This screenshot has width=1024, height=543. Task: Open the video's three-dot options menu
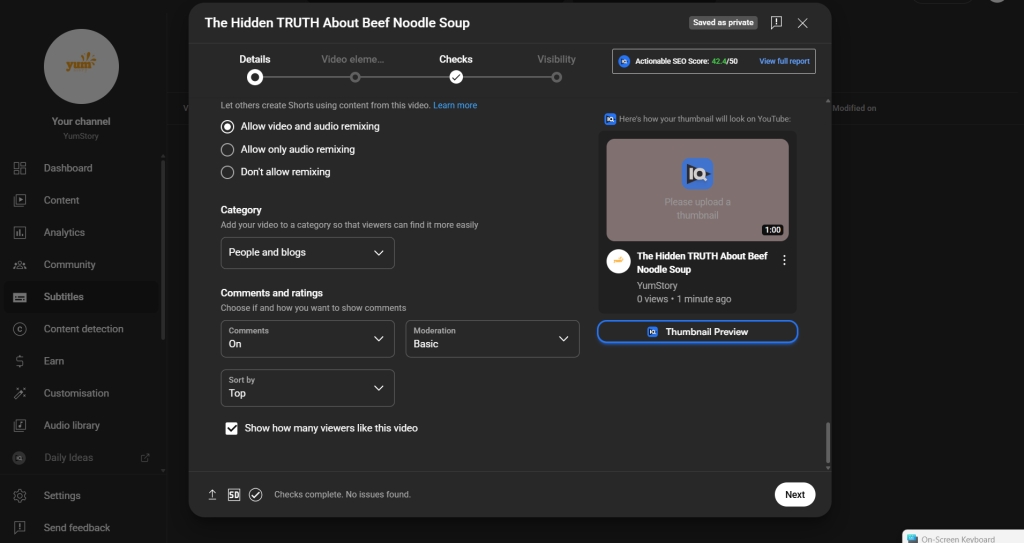point(784,260)
